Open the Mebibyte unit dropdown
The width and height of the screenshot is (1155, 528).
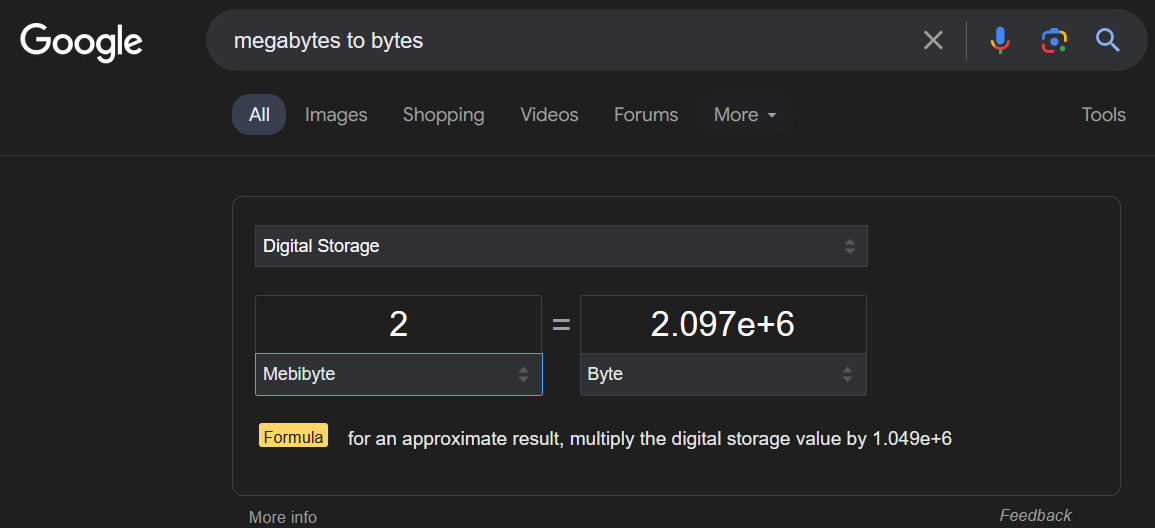tap(398, 374)
